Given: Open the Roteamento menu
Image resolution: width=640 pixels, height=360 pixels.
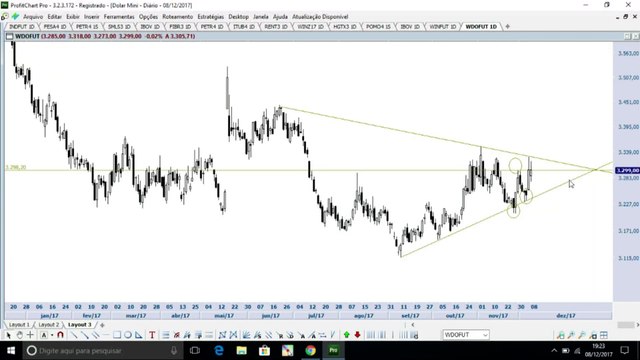Looking at the screenshot, I should tap(178, 17).
